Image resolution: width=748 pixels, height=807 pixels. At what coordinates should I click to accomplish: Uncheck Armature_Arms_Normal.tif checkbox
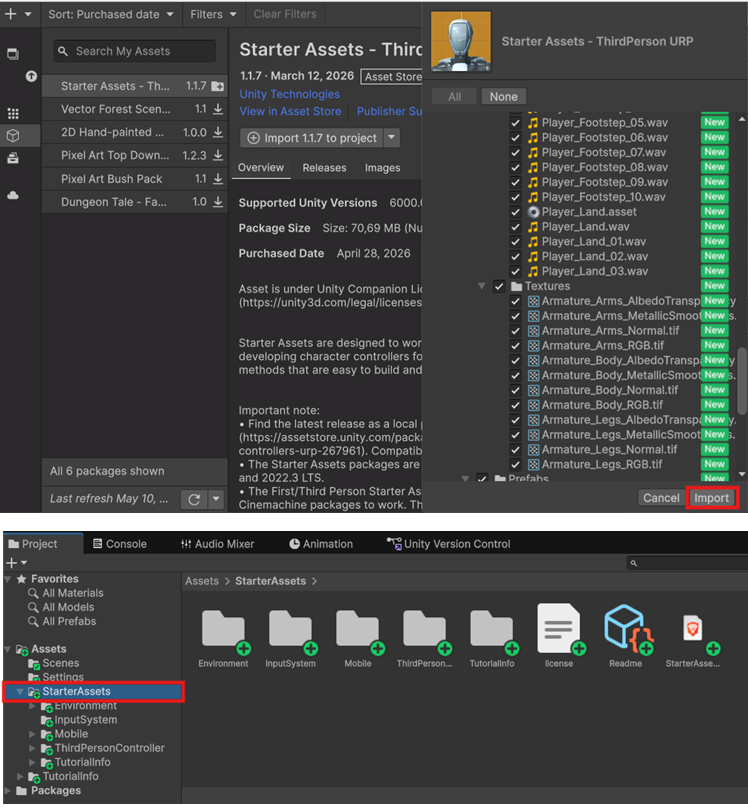click(515, 330)
